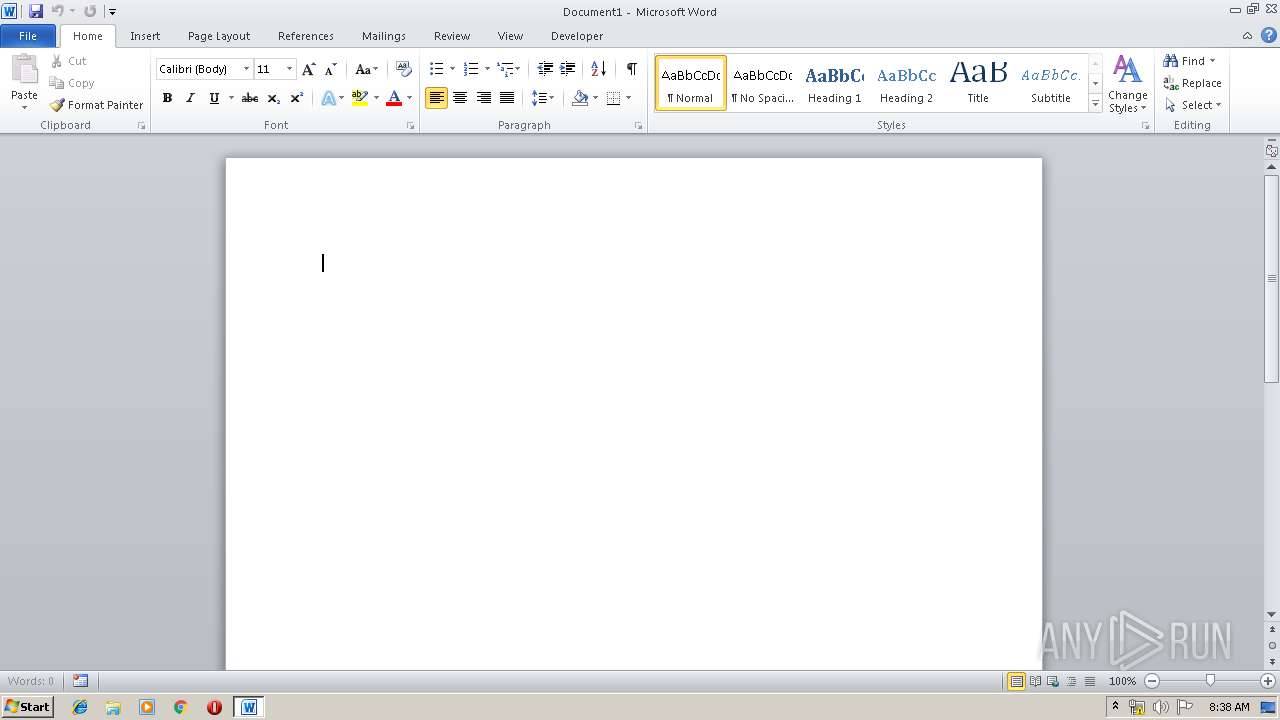
Task: Align text to the right
Action: click(x=484, y=98)
